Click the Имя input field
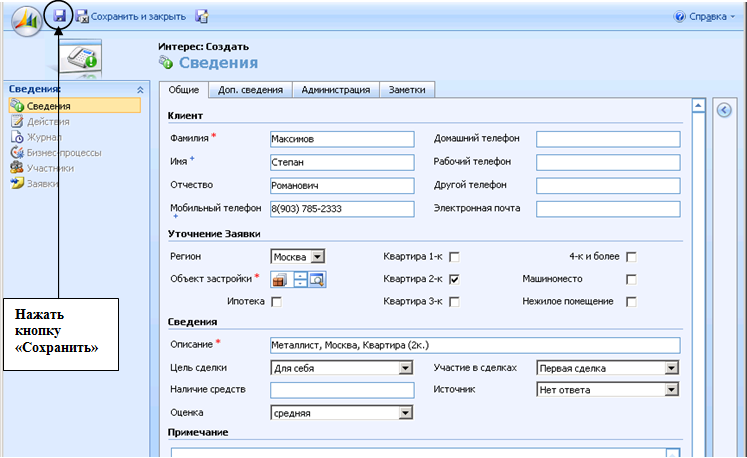The width and height of the screenshot is (747, 458). coord(342,163)
